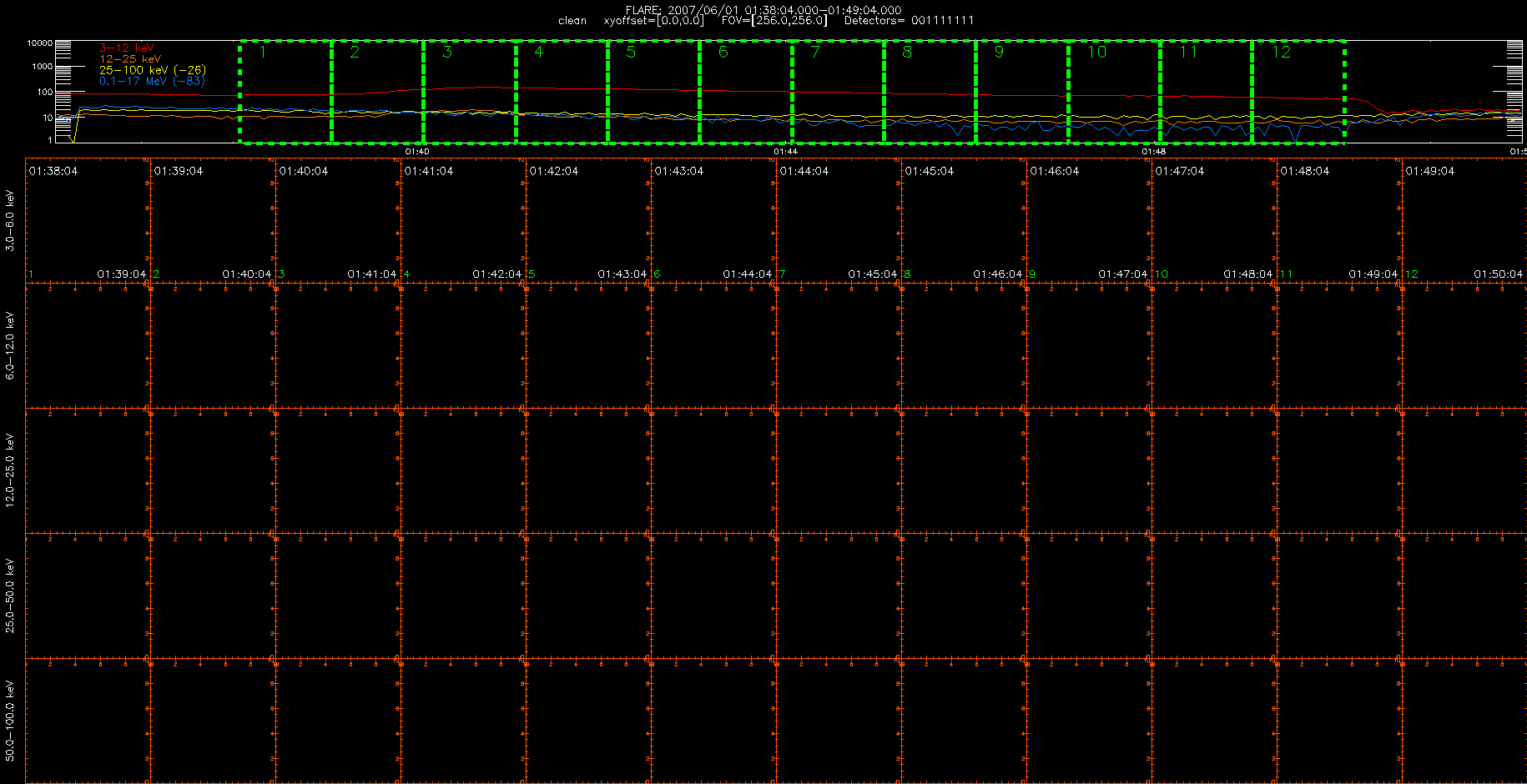The image size is (1527, 784).
Task: Pick interval 3 label in the light curve
Action: tap(447, 52)
